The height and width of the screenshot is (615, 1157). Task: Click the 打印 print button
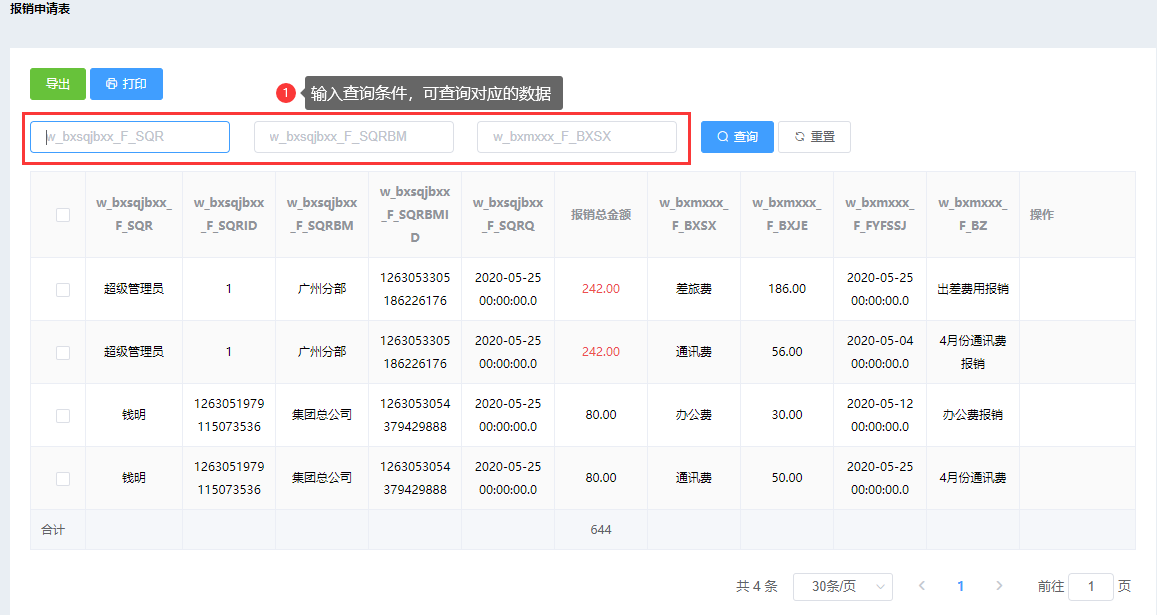coord(126,84)
